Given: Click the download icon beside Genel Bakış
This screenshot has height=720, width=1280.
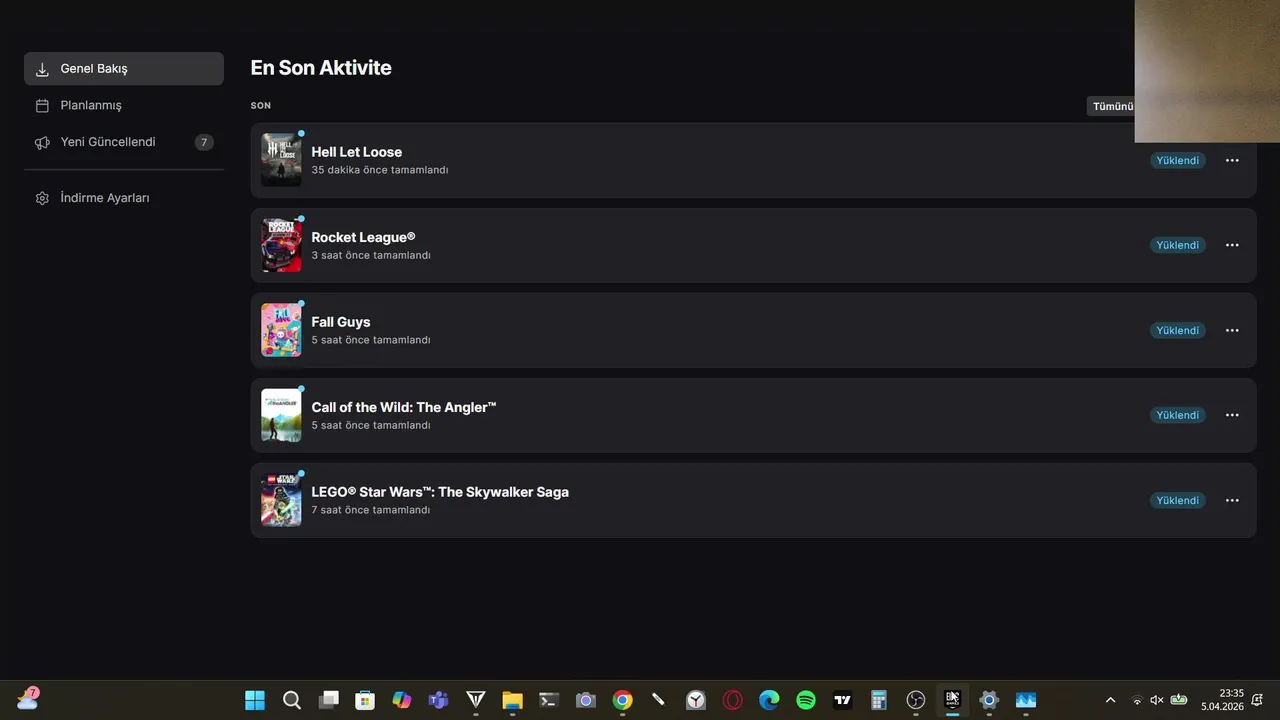Looking at the screenshot, I should click(42, 69).
